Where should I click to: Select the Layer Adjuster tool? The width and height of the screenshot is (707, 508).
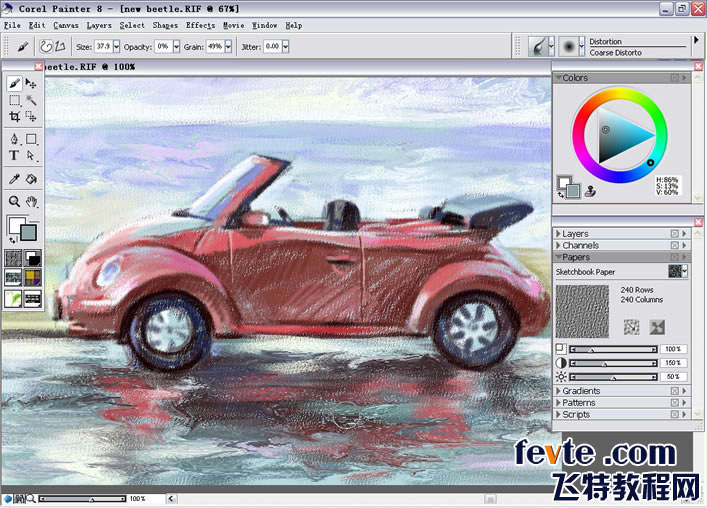tap(31, 83)
